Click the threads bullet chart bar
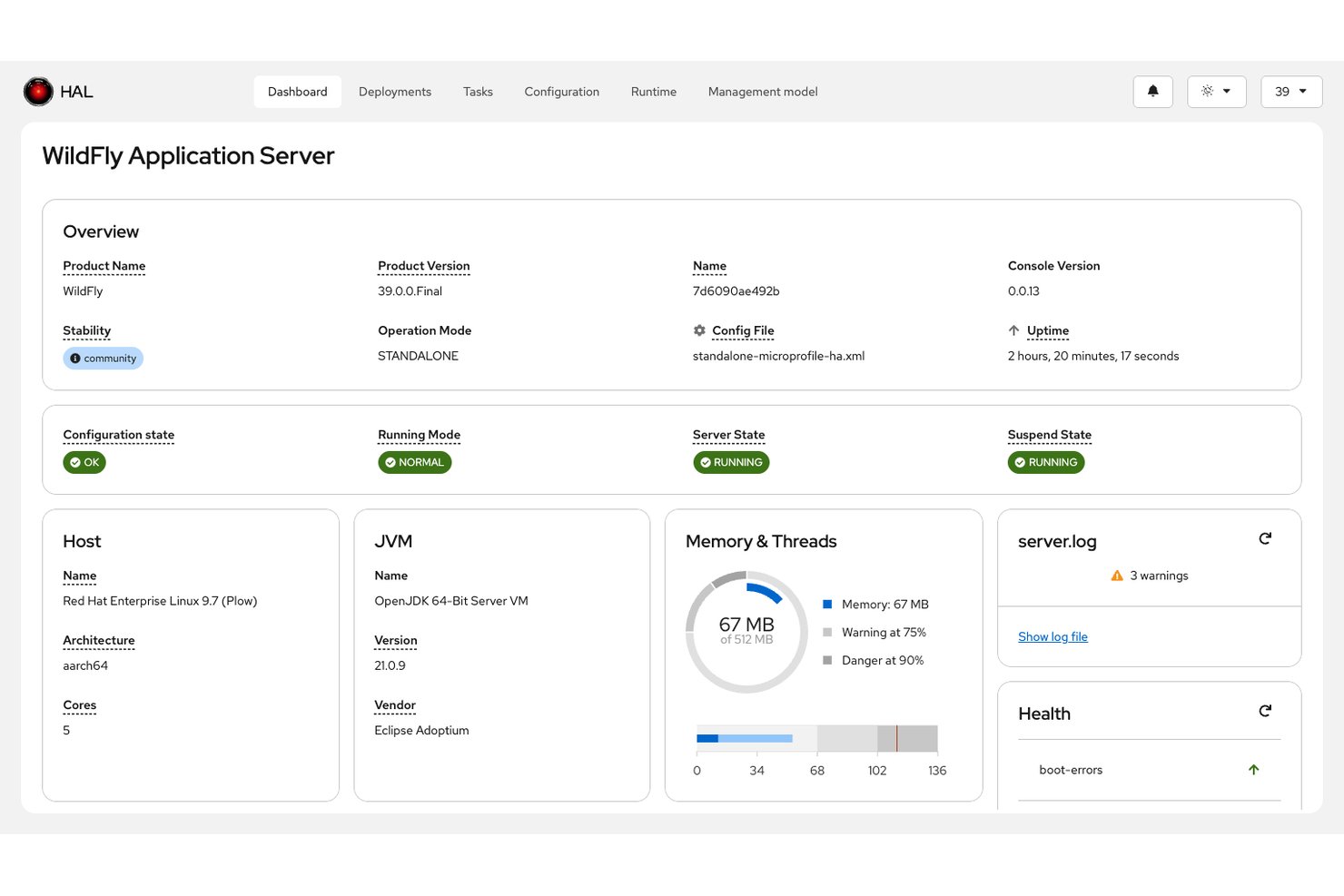1344x896 pixels. [817, 738]
